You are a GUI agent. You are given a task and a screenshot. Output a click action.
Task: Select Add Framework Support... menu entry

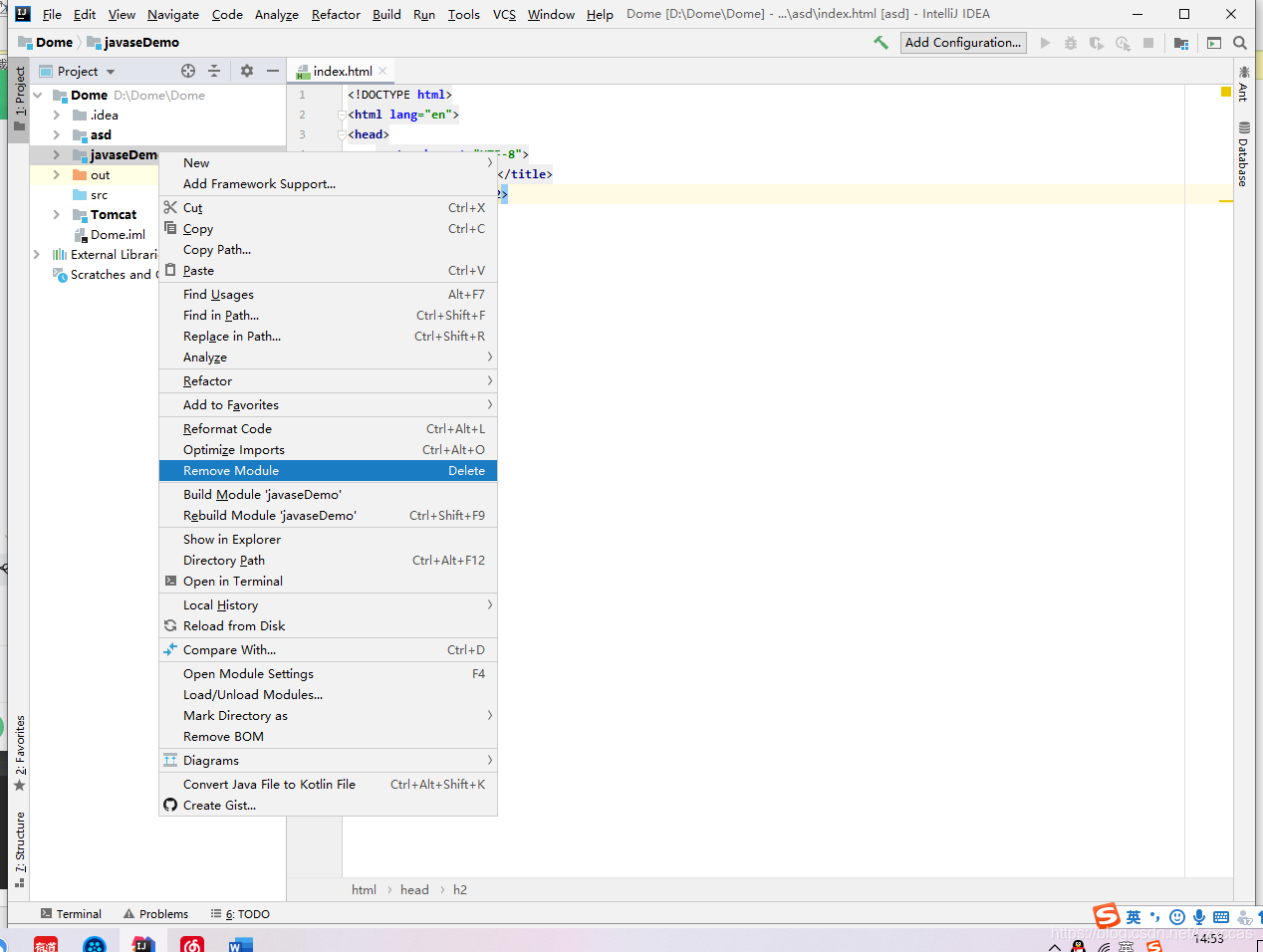pyautogui.click(x=328, y=184)
